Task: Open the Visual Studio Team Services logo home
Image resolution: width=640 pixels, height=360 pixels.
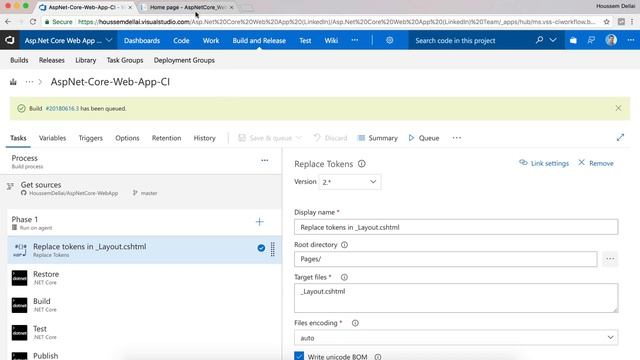Action: pos(9,40)
